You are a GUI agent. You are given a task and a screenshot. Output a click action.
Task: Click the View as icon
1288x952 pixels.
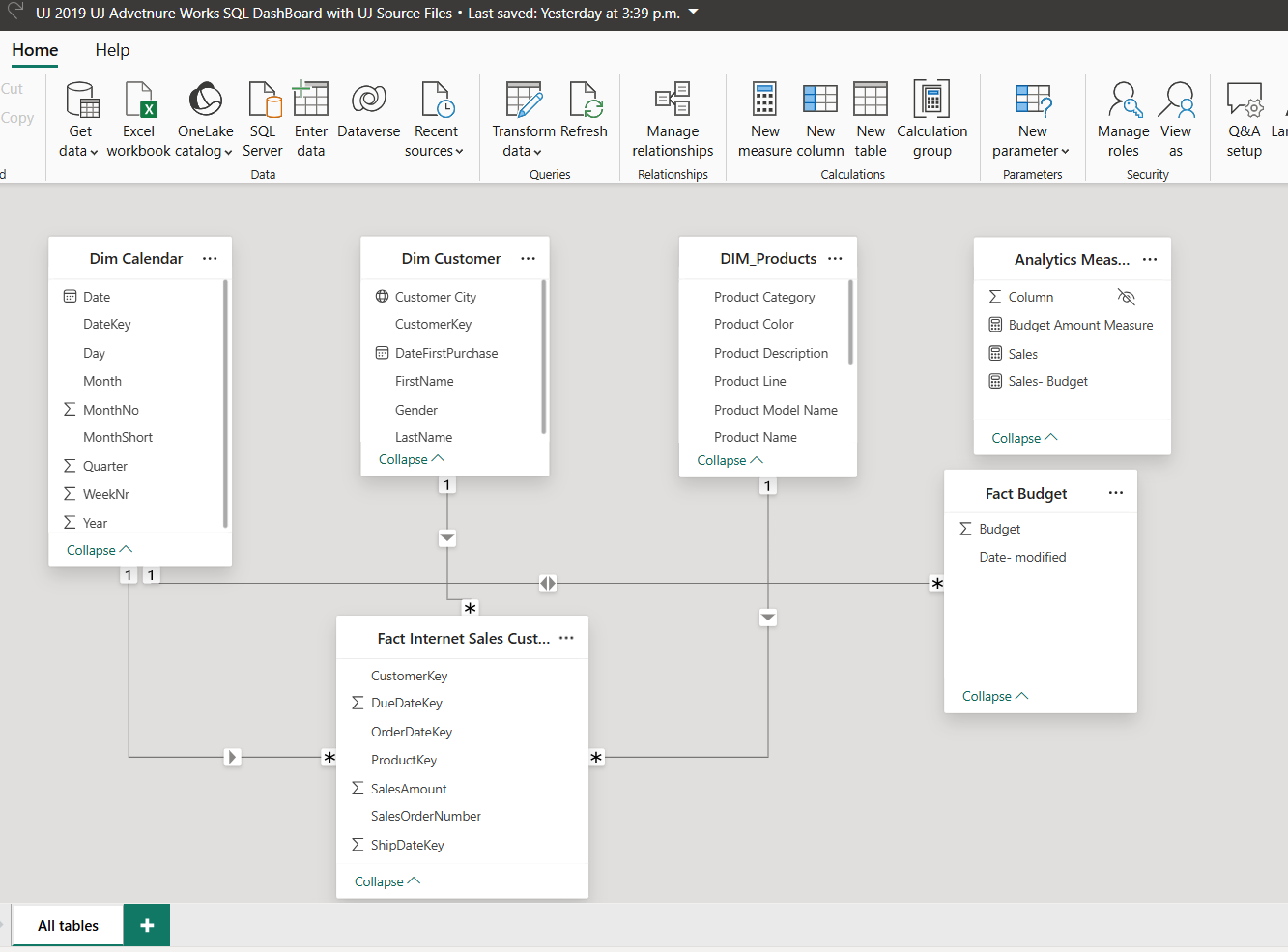(1177, 99)
